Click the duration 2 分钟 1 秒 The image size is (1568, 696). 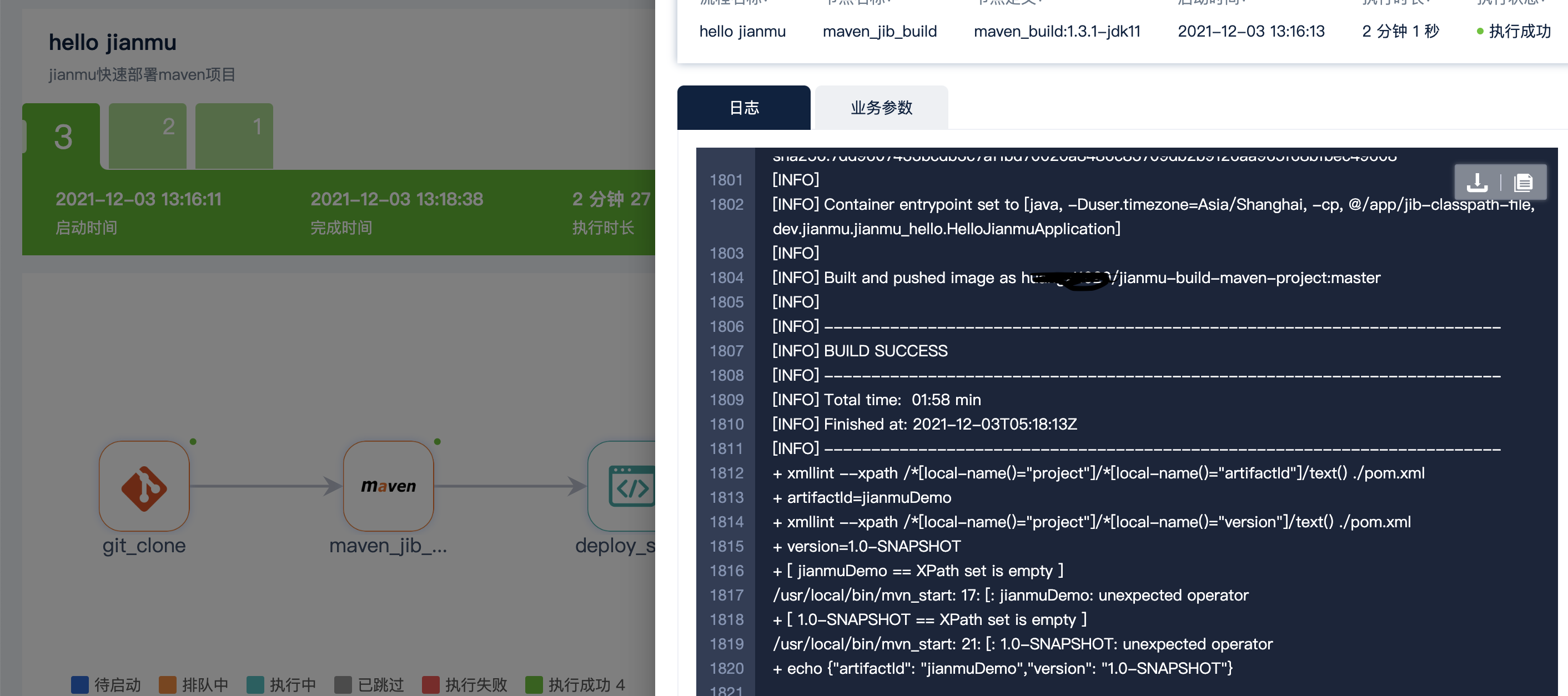pos(1400,31)
